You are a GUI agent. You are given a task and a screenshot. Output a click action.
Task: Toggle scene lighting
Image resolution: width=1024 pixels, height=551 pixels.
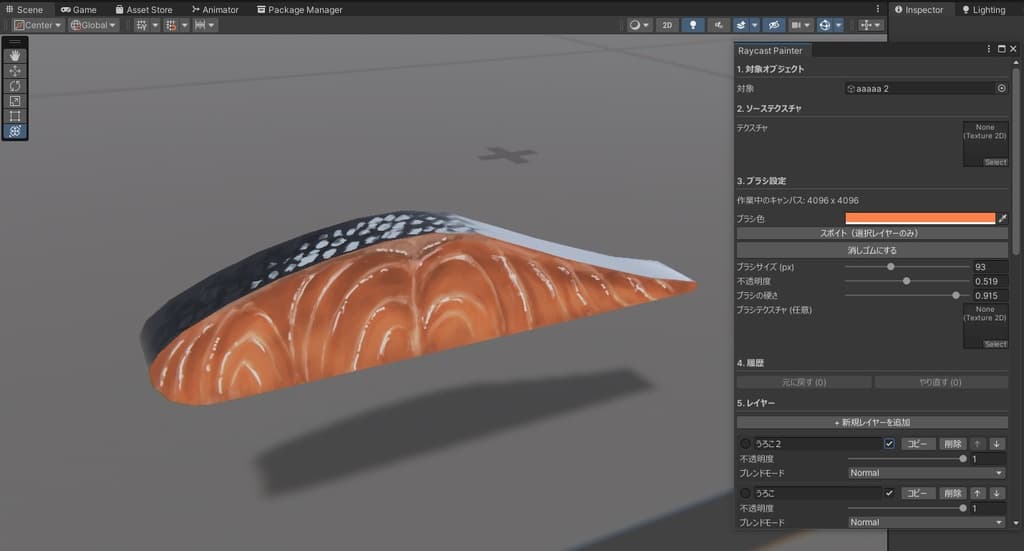point(693,25)
